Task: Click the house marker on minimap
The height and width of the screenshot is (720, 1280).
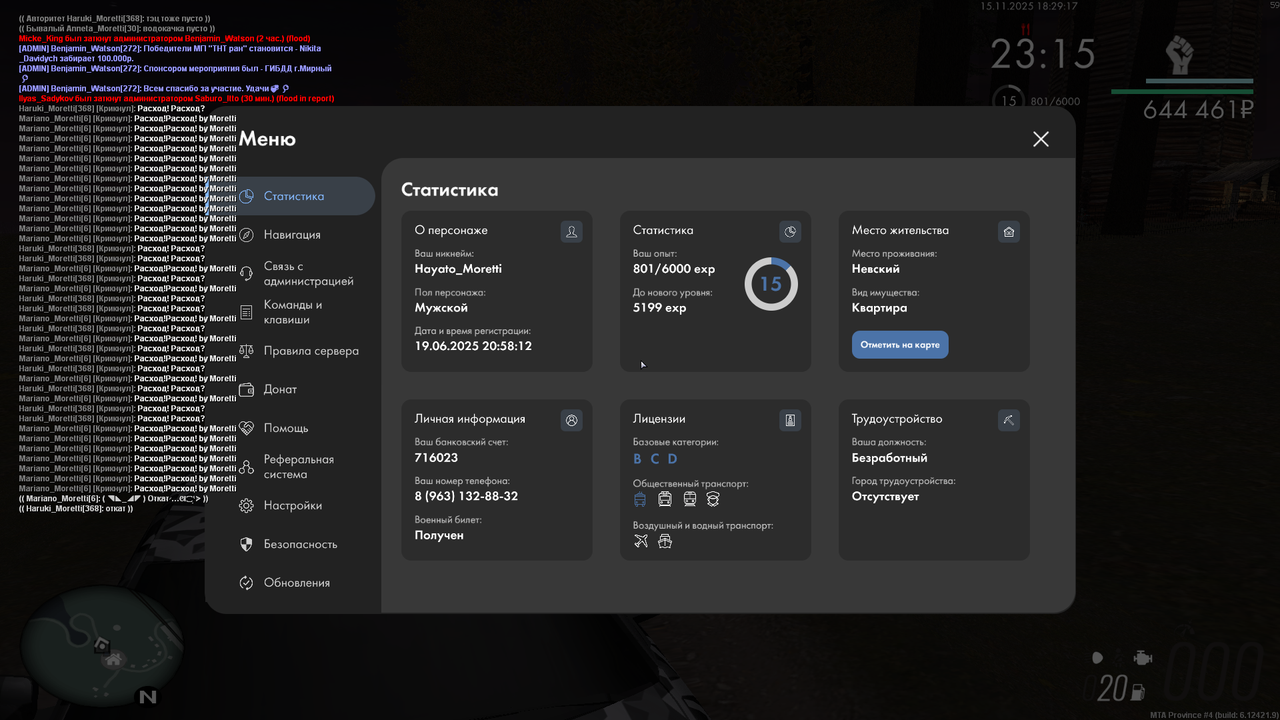Action: click(114, 659)
